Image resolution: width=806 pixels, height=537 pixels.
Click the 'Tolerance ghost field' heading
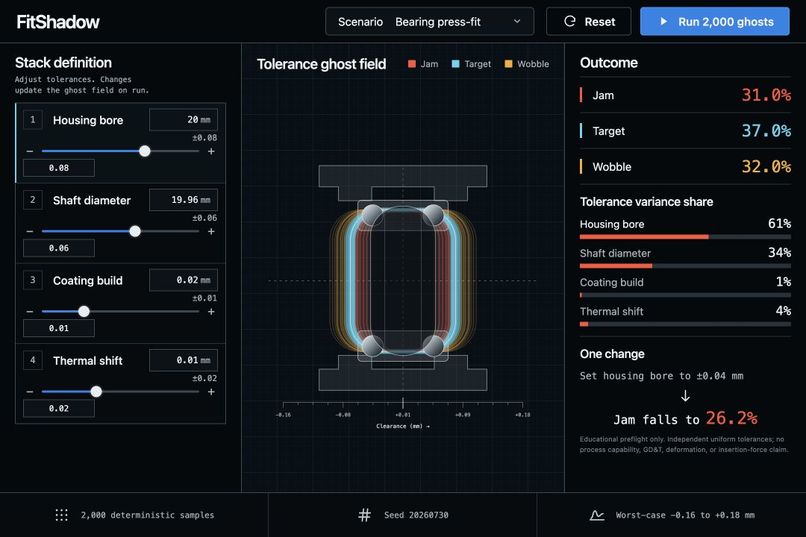[321, 64]
